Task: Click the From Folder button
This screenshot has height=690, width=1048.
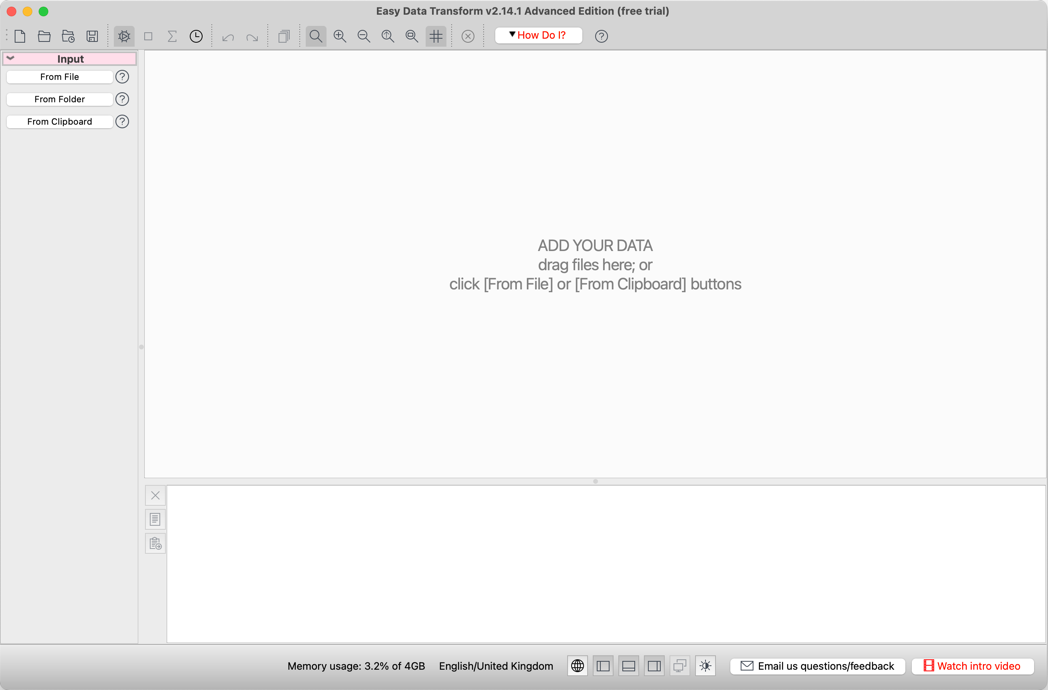Action: 59,99
